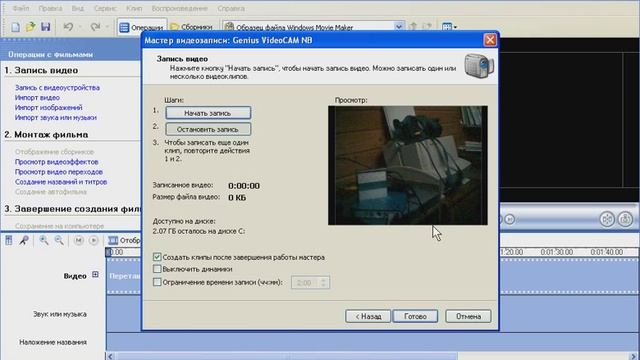The image size is (640, 360).
Task: Open project with the folder toolbar icon
Action: [x=30, y=27]
